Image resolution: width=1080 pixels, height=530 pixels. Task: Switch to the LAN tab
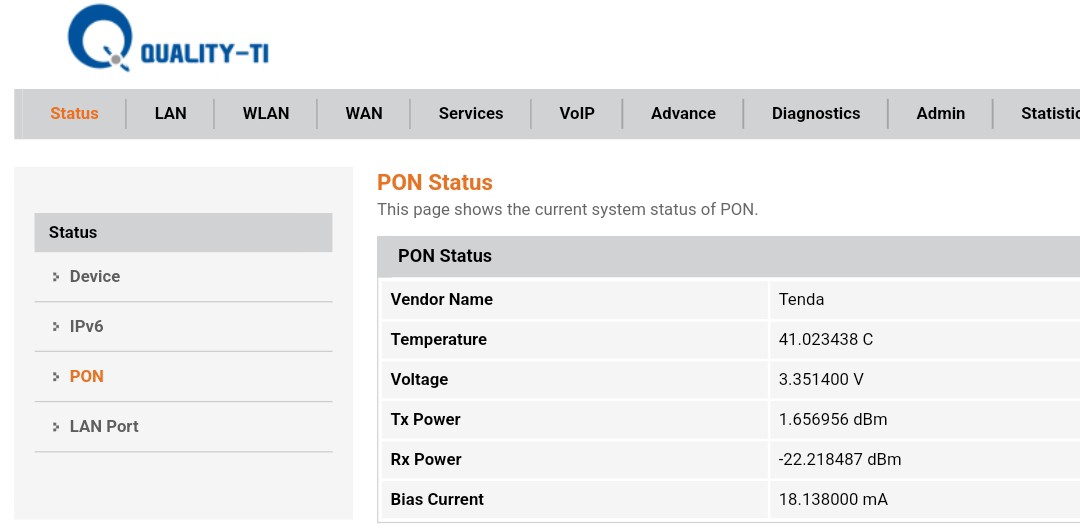170,114
